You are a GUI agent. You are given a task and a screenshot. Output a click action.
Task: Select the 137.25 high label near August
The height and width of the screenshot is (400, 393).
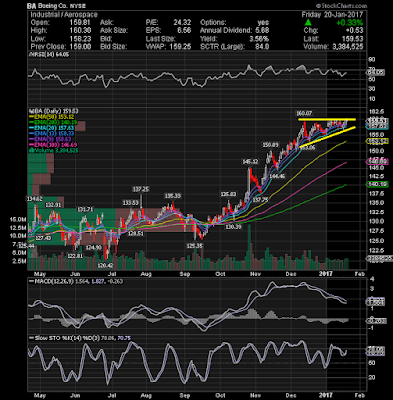click(x=141, y=189)
